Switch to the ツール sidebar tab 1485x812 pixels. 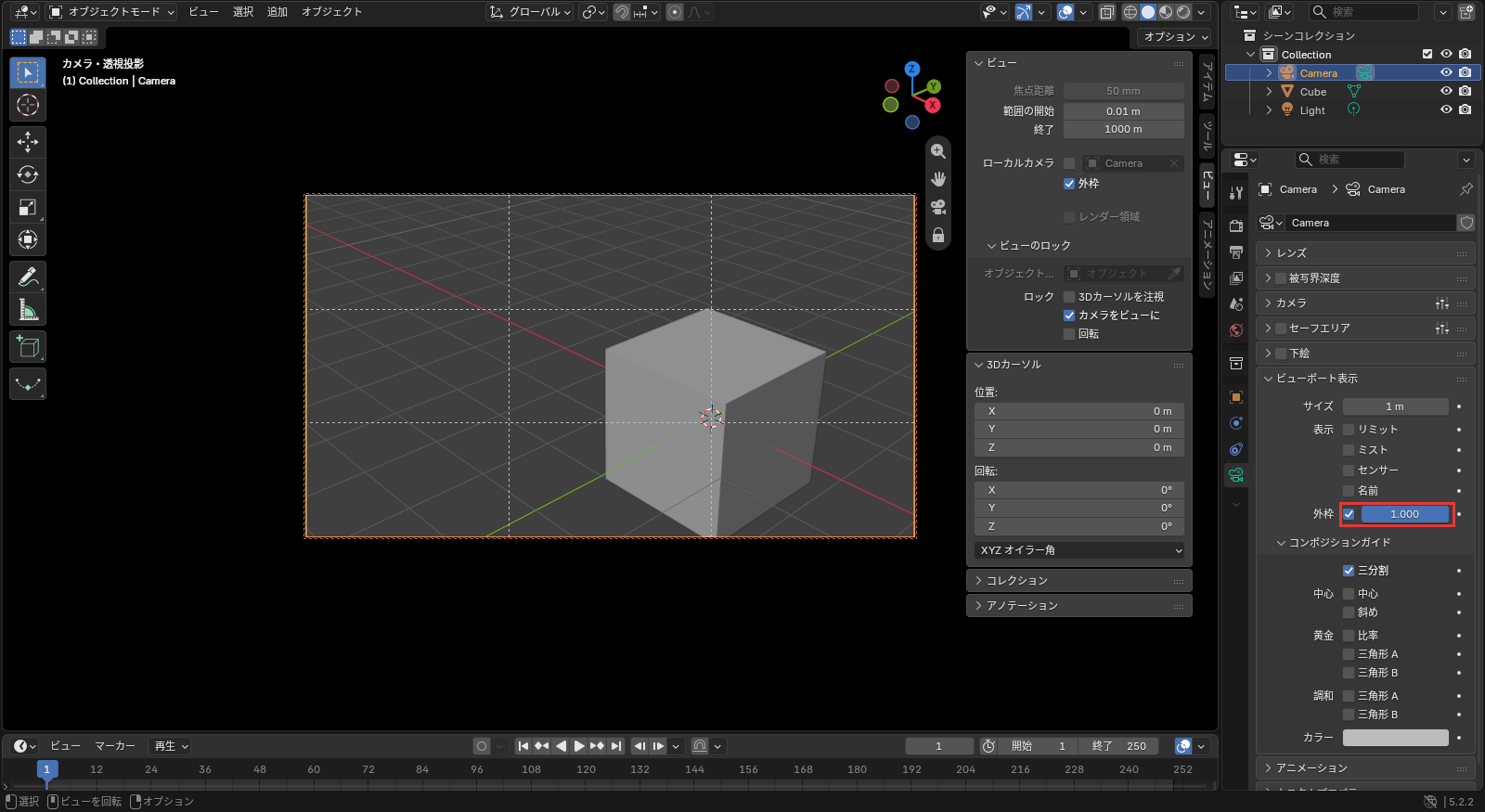click(x=1207, y=135)
